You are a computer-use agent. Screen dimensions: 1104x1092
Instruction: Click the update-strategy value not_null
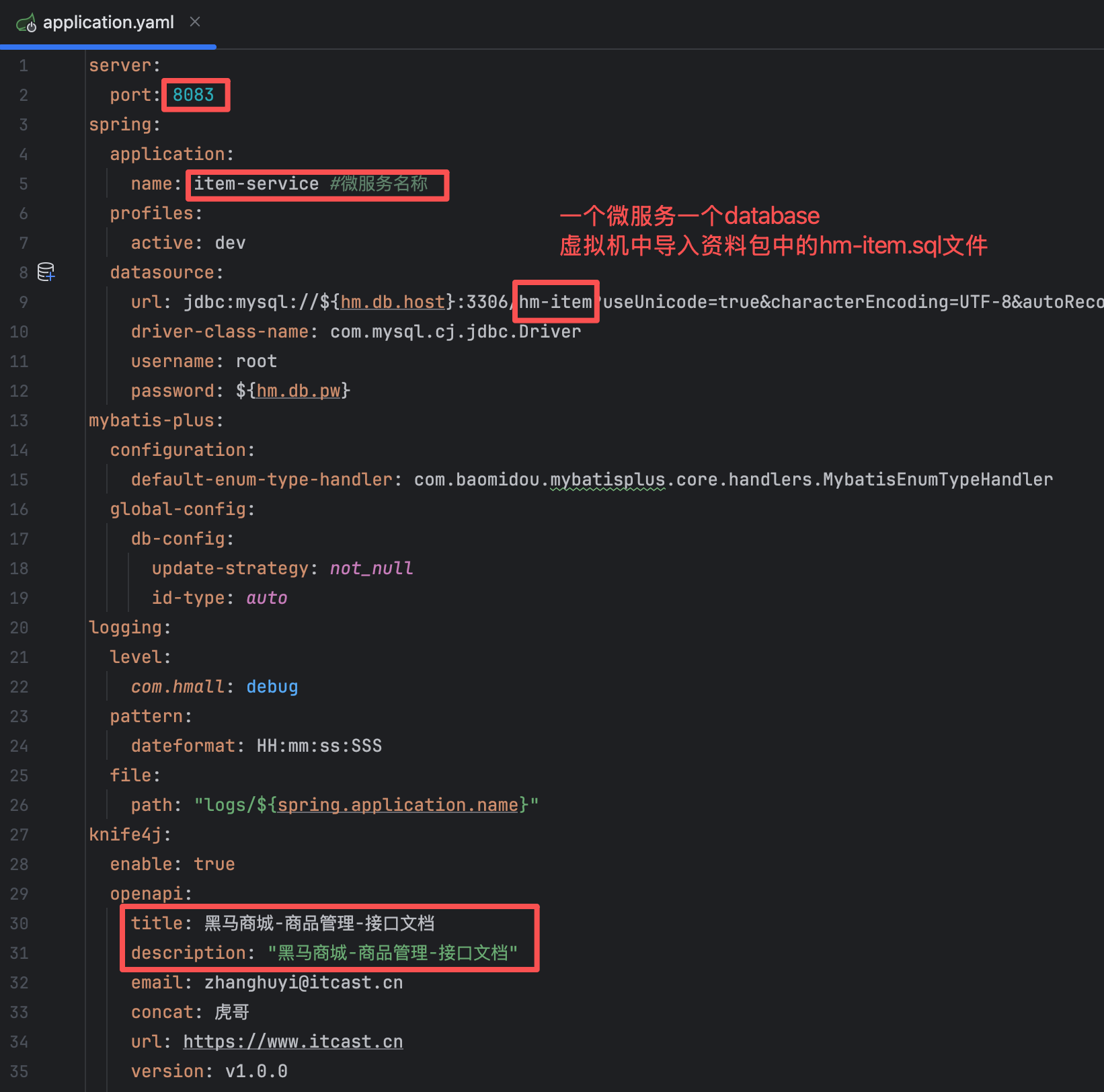point(372,568)
